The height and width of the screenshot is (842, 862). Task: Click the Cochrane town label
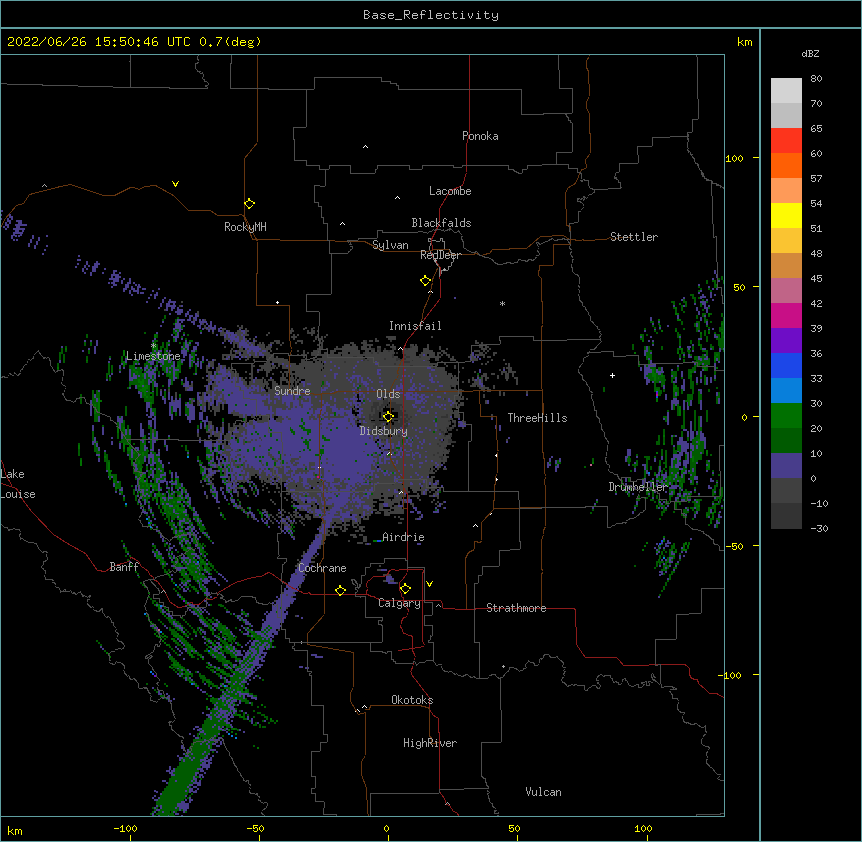[x=322, y=568]
